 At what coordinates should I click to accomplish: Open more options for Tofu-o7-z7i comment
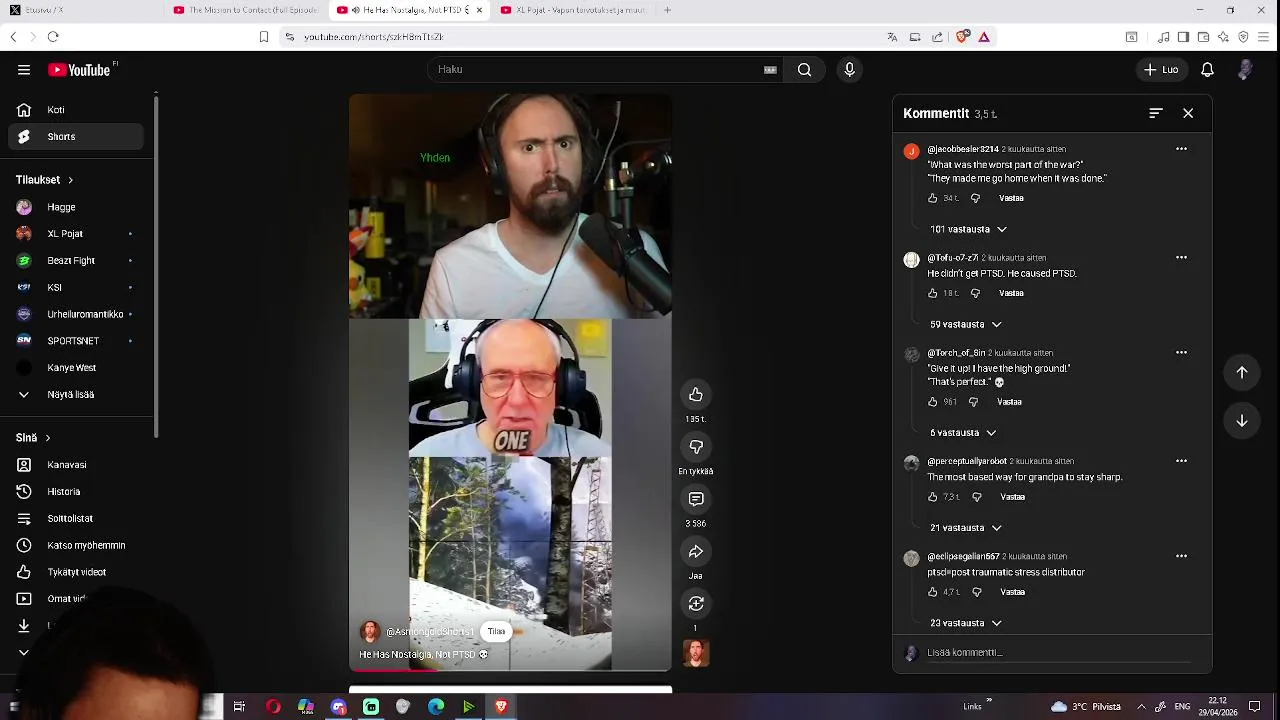(1181, 257)
